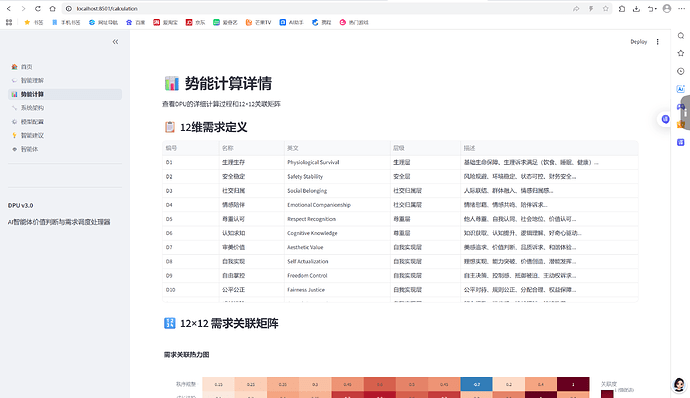Open the 模型配置 sidebar page
690x398 pixels.
point(65,122)
